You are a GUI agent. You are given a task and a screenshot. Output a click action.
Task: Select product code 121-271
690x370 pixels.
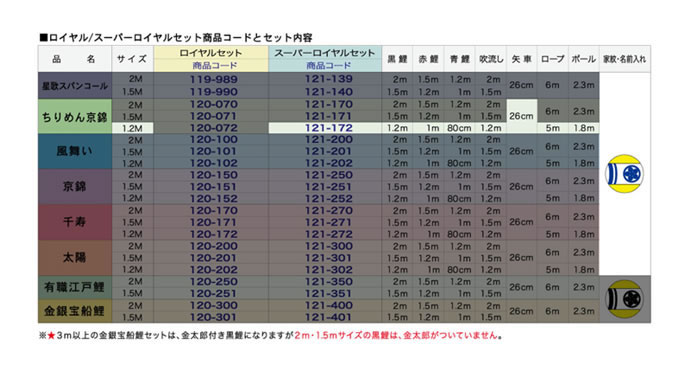coord(329,222)
